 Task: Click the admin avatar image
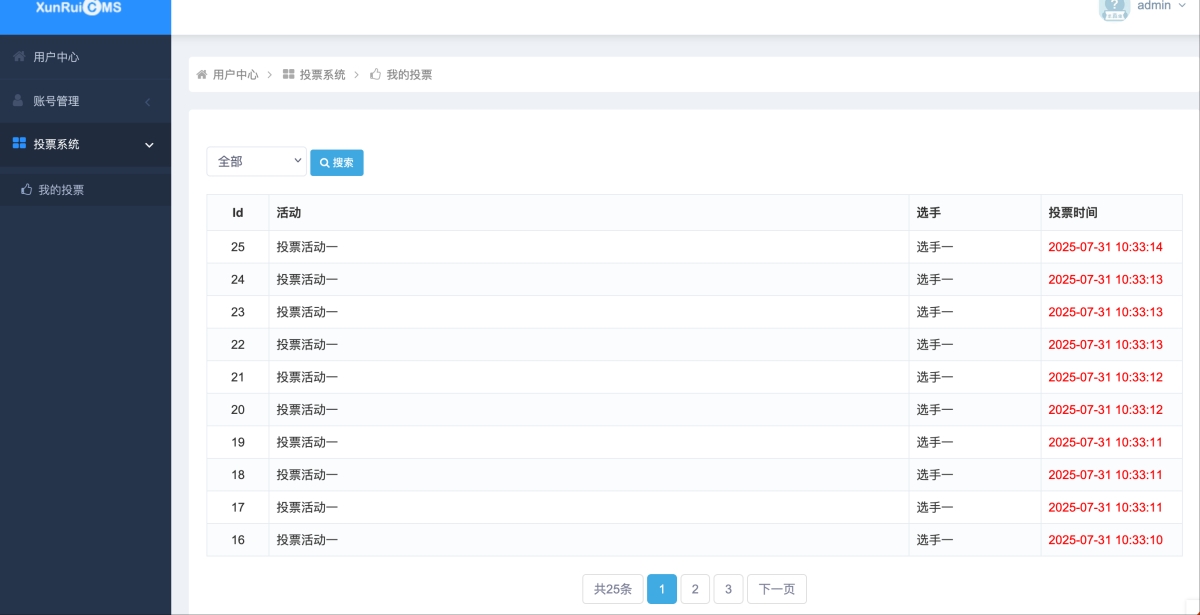[x=1114, y=8]
